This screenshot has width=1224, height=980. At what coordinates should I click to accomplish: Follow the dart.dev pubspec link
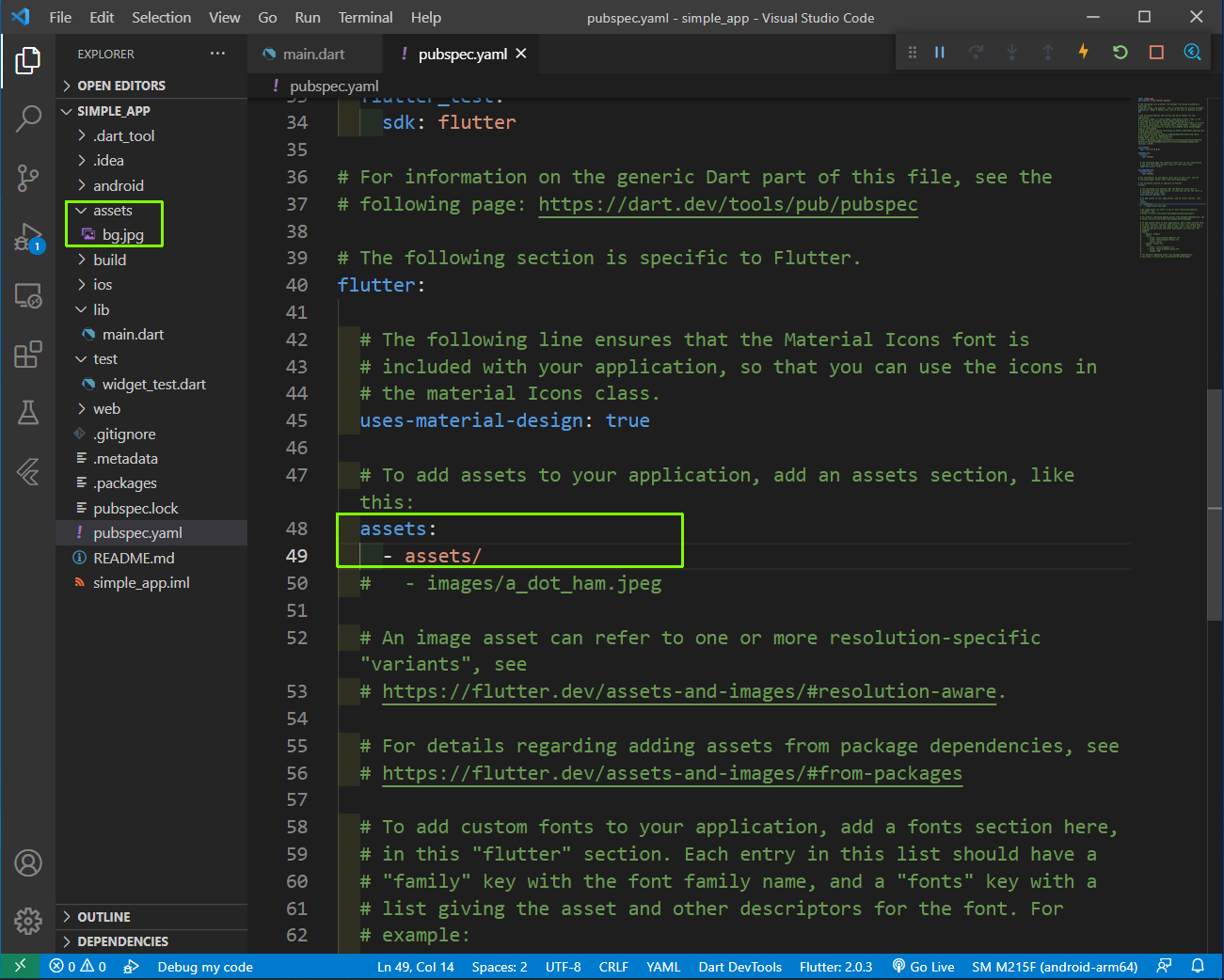click(x=727, y=204)
